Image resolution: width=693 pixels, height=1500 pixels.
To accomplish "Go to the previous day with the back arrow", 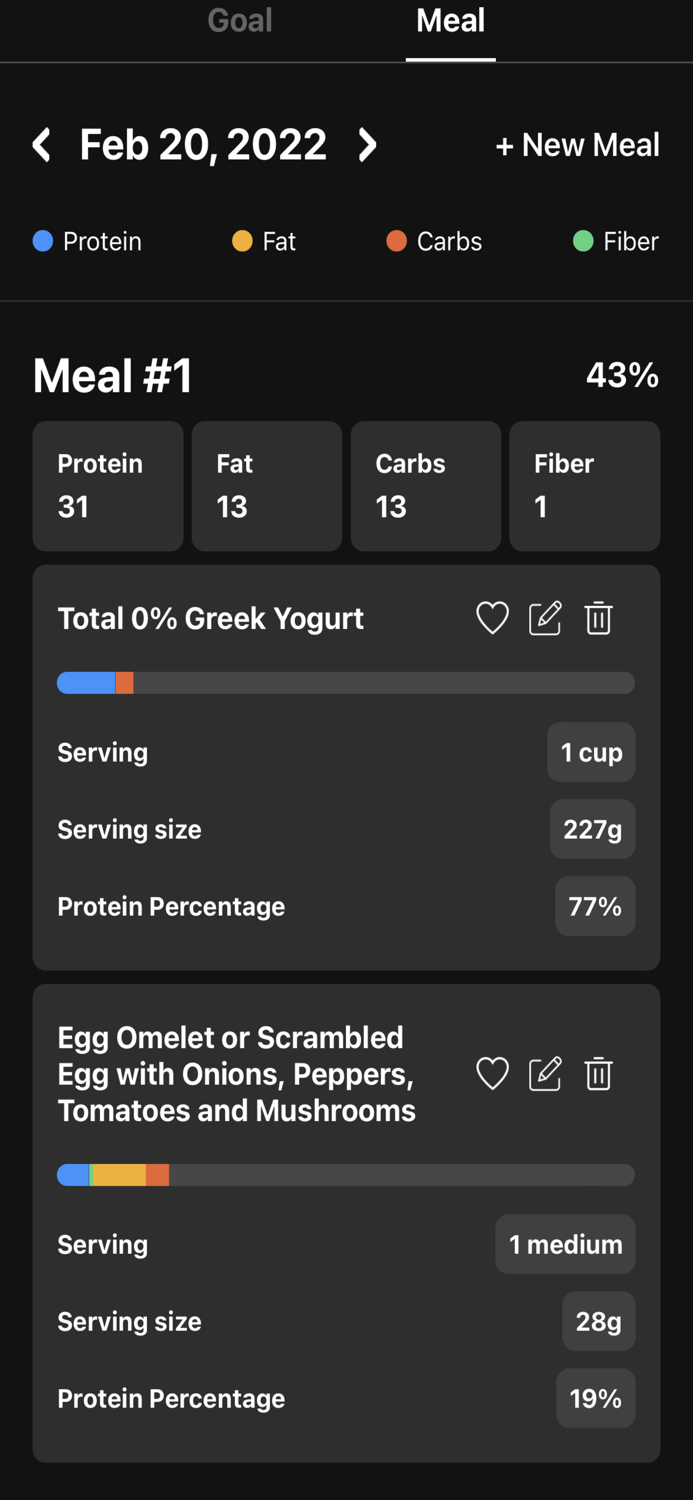I will pos(42,144).
